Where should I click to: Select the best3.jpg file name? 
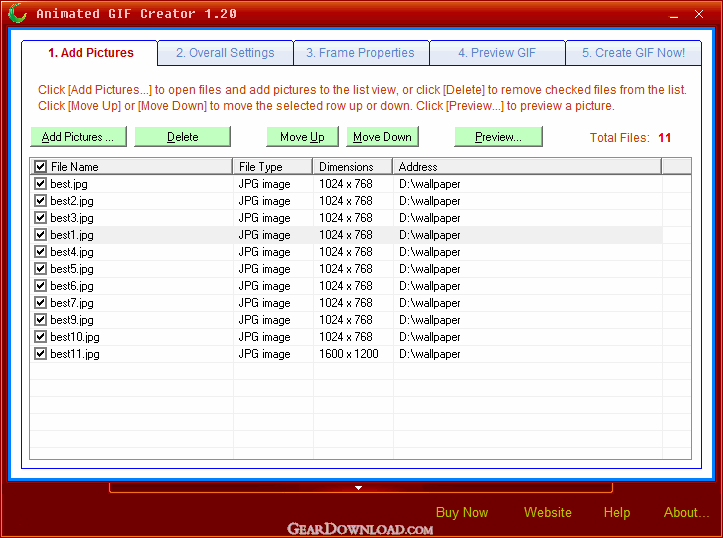point(72,218)
